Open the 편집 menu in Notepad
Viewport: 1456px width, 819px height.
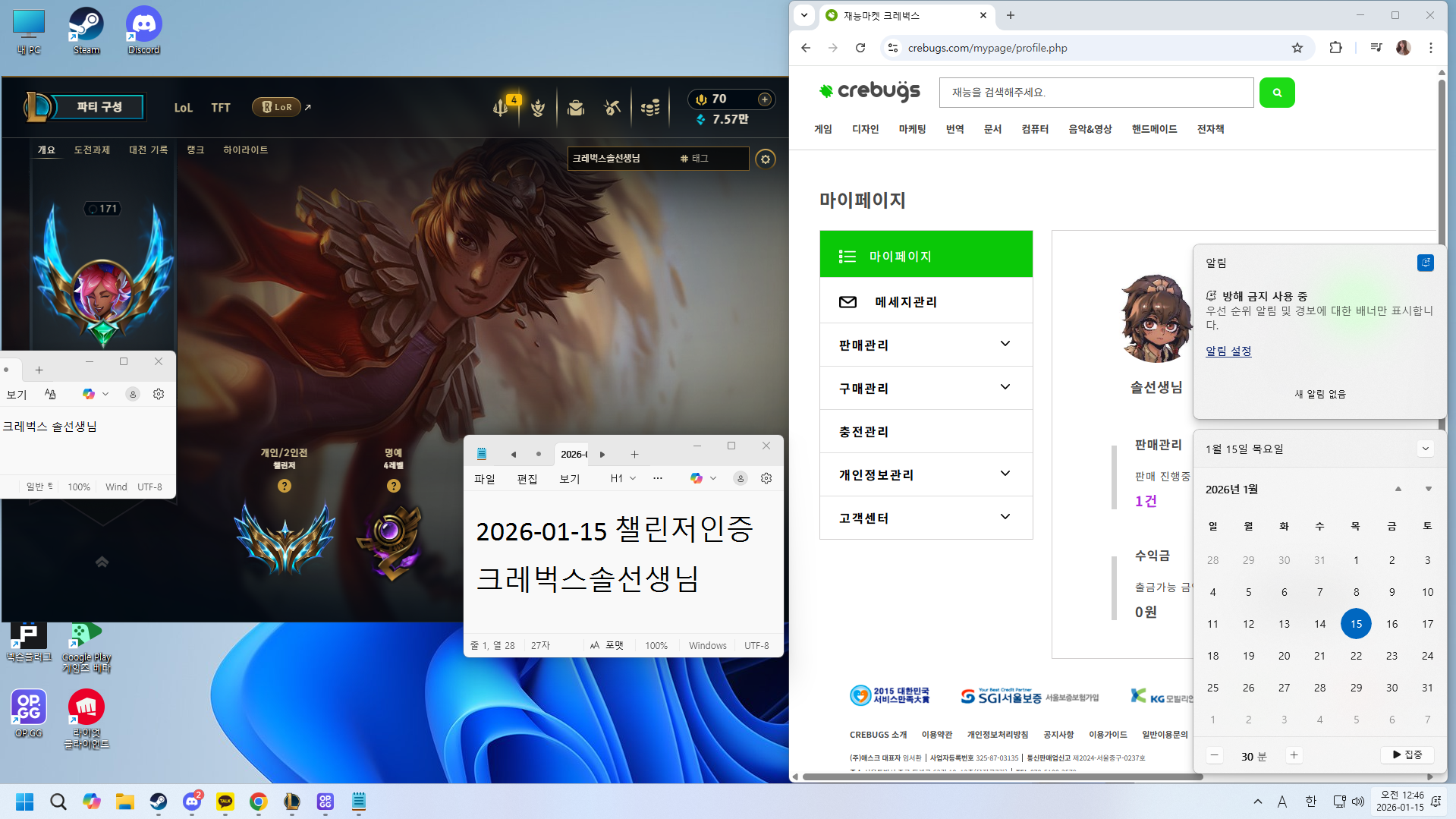point(527,478)
